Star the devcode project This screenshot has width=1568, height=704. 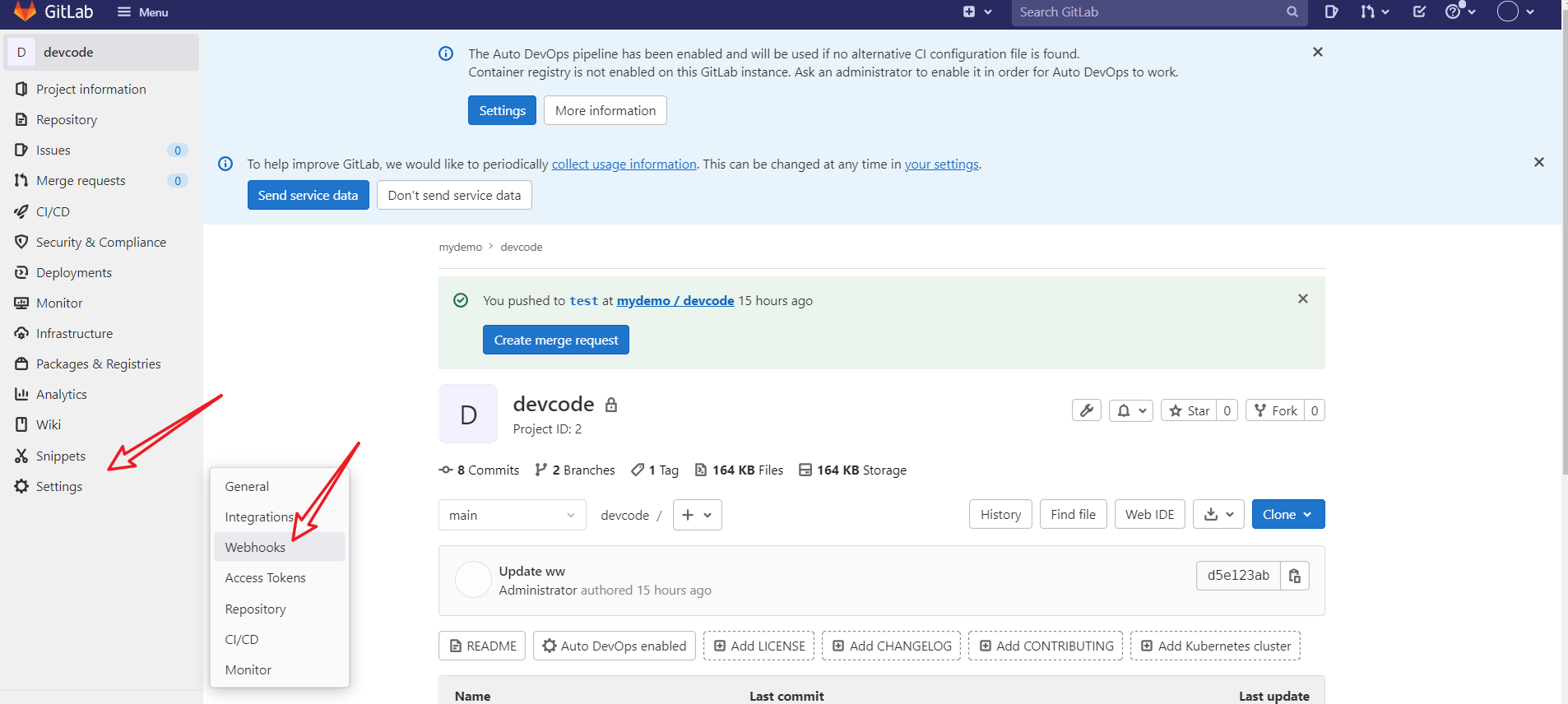(x=1190, y=410)
